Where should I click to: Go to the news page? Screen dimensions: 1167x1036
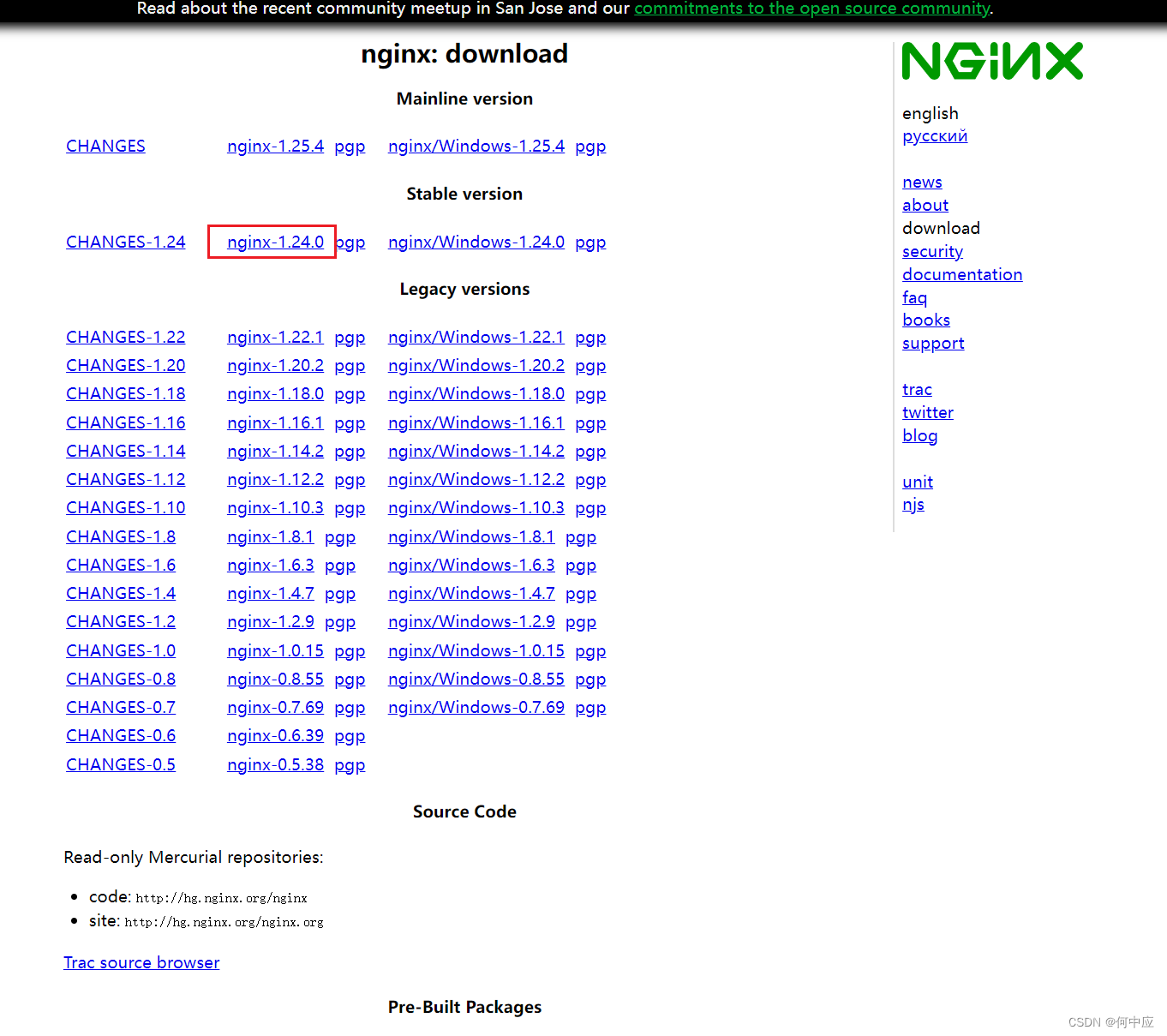(x=922, y=183)
